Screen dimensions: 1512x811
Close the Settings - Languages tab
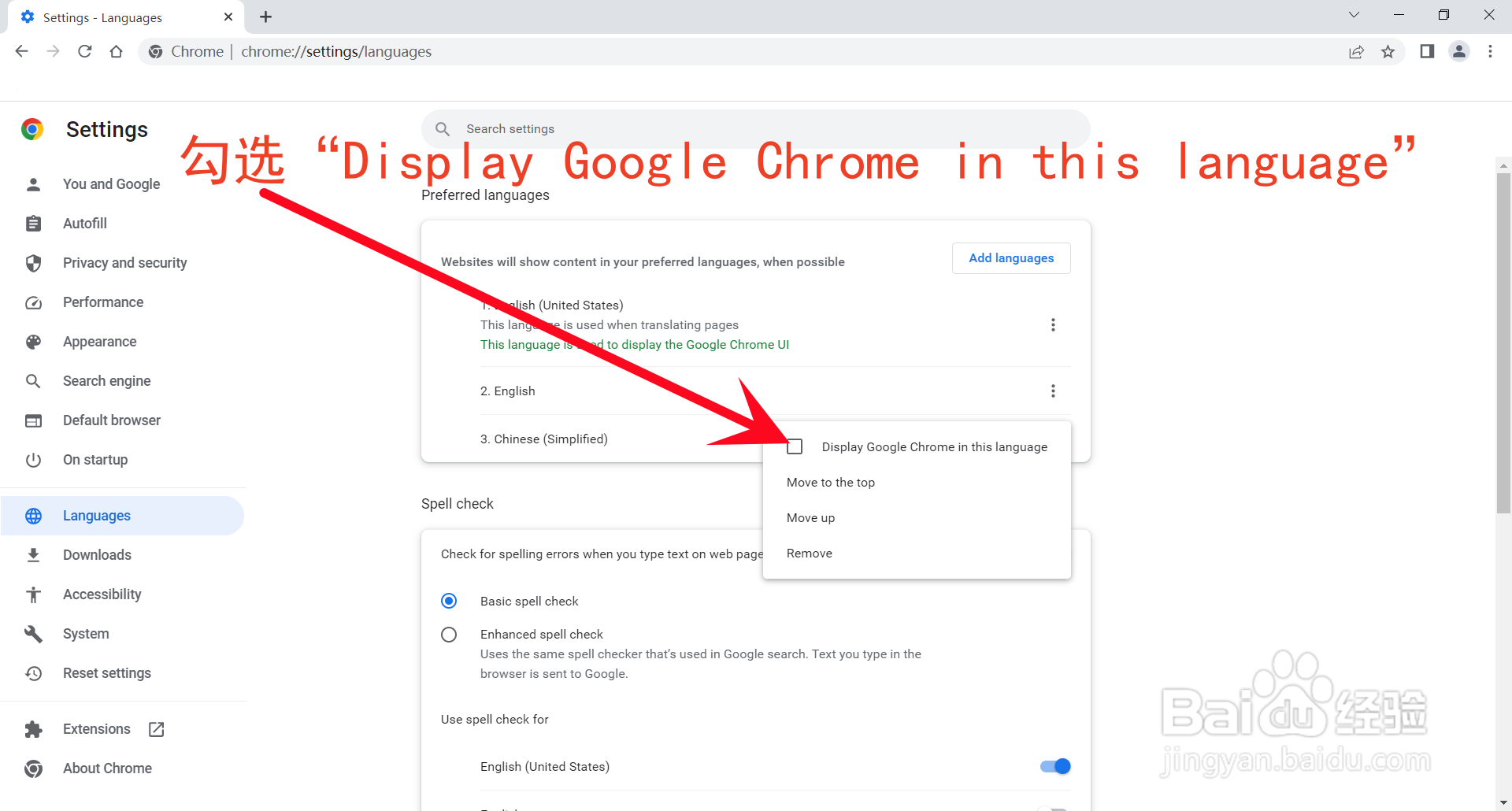click(228, 17)
